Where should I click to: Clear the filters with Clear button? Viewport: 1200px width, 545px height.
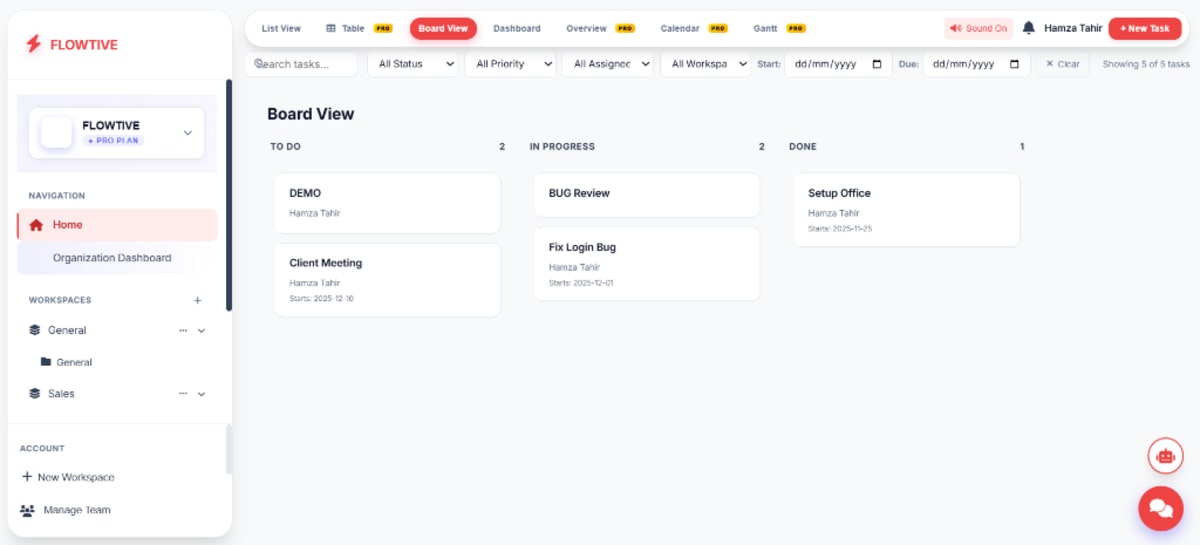click(x=1062, y=64)
